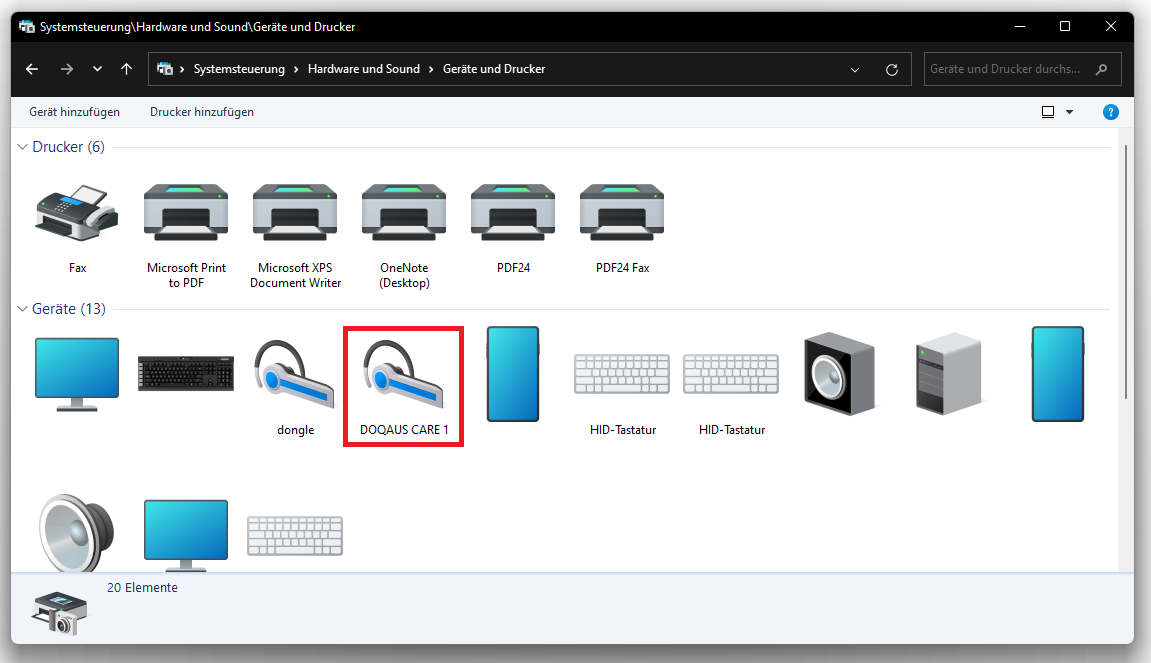Collapse the Drucker (6) group
Image resolution: width=1151 pixels, height=663 pixels.
23,148
